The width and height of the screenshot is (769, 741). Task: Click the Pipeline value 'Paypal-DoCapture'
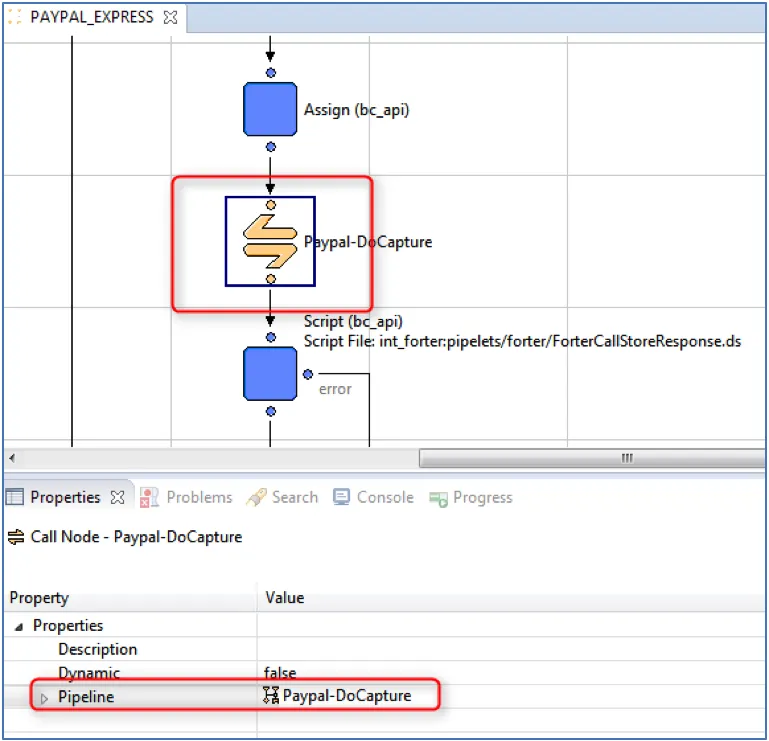(347, 695)
